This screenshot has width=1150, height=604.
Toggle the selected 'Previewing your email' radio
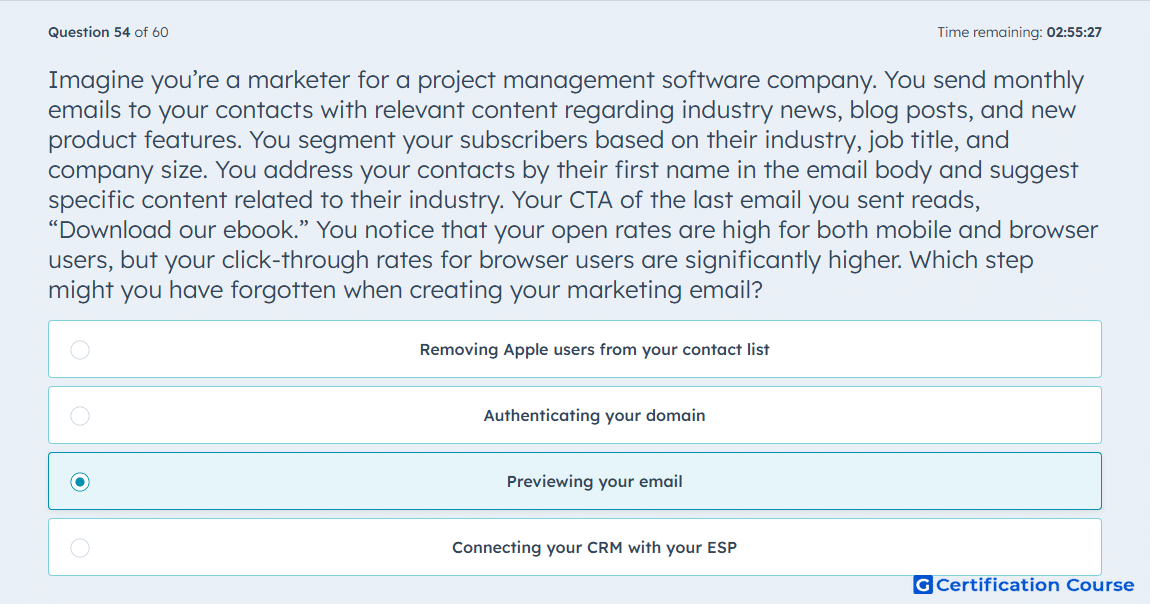(x=80, y=482)
